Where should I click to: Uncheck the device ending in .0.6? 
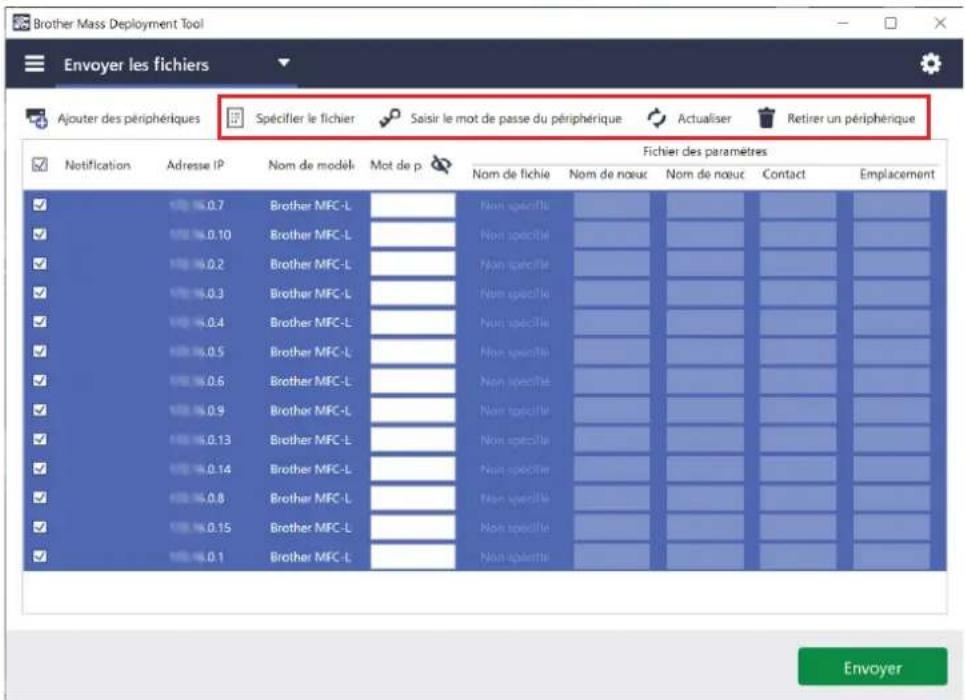39,380
